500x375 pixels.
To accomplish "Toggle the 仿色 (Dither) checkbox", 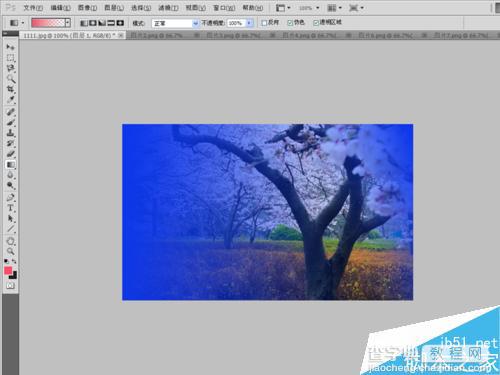I will coord(290,23).
